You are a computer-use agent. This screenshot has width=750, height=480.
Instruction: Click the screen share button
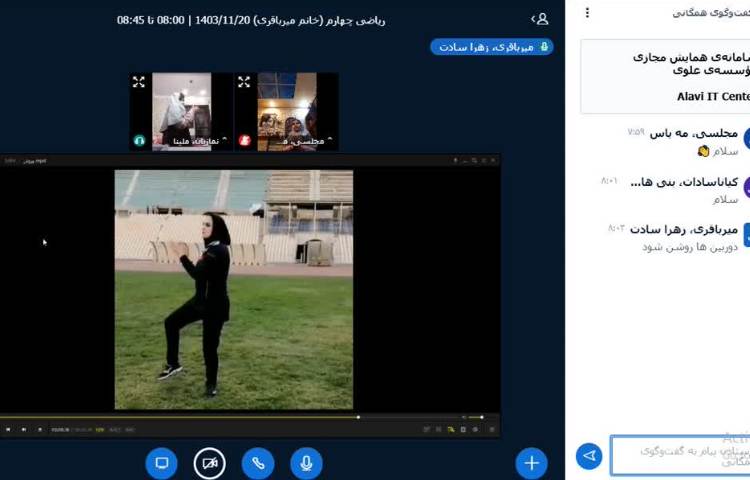[x=161, y=463]
